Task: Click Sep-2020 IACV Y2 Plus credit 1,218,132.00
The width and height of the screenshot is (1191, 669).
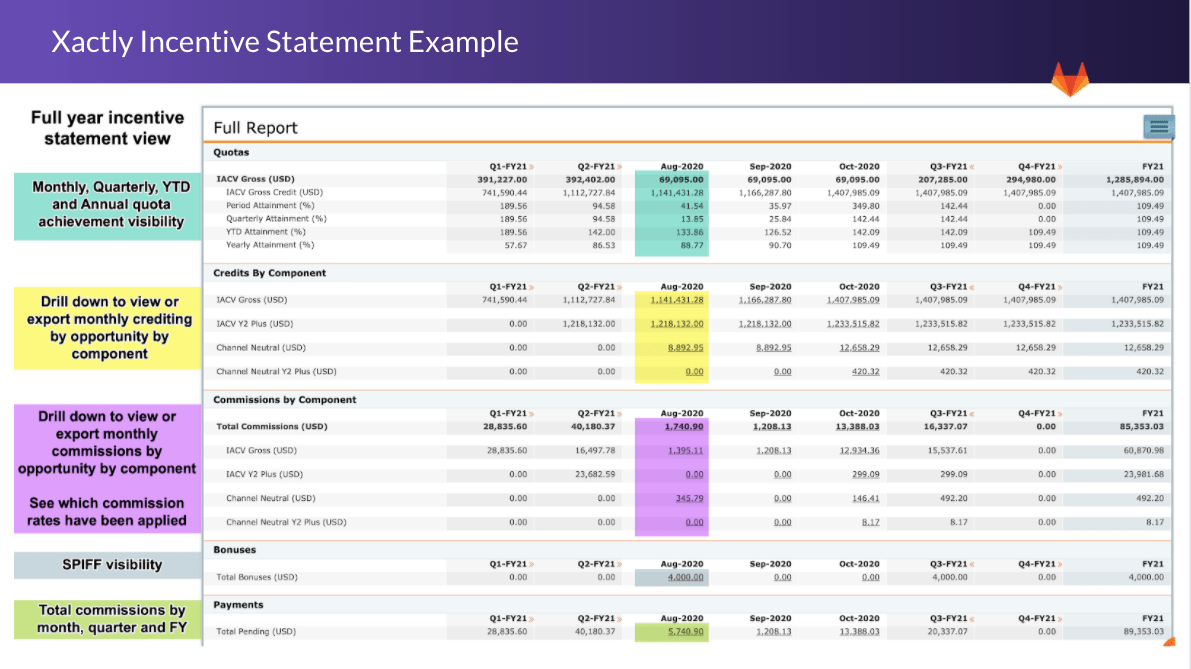Action: click(764, 324)
